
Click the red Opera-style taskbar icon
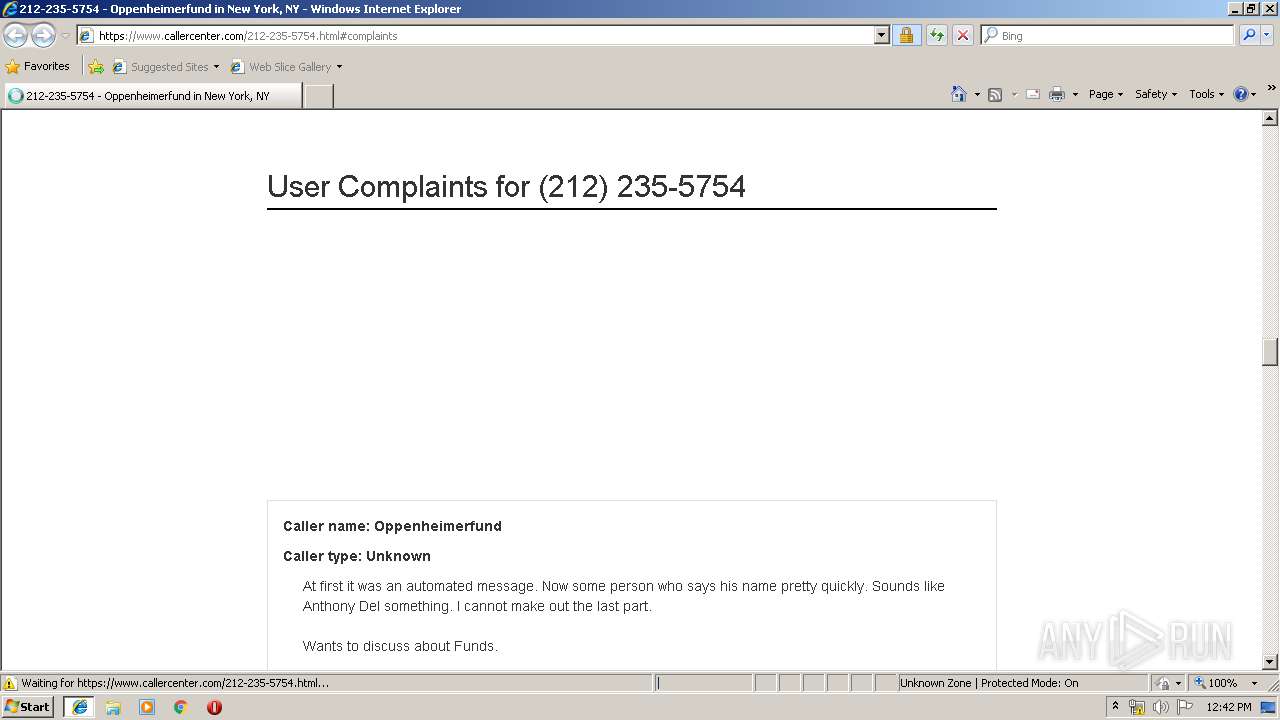click(214, 707)
